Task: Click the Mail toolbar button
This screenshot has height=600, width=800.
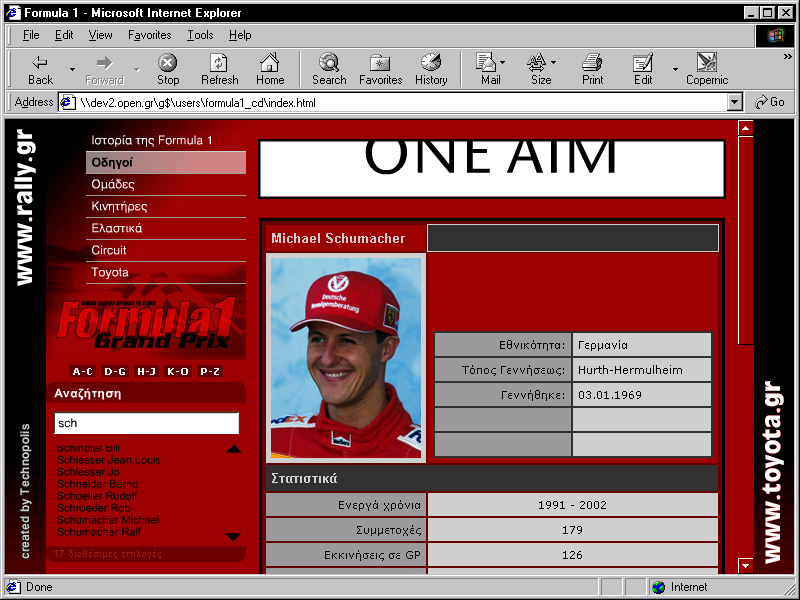Action: 489,69
